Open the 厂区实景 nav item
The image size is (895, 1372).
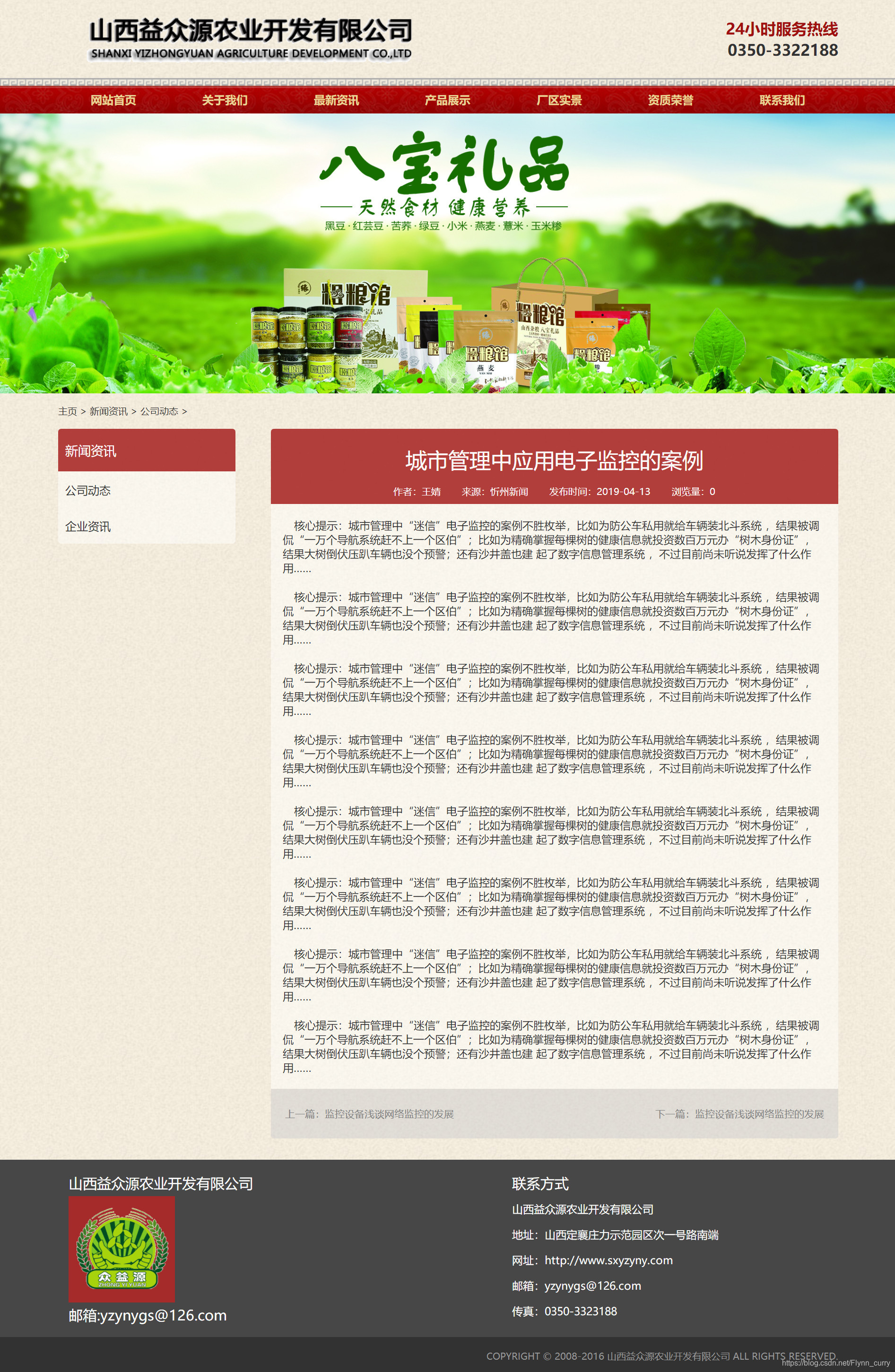coord(559,100)
